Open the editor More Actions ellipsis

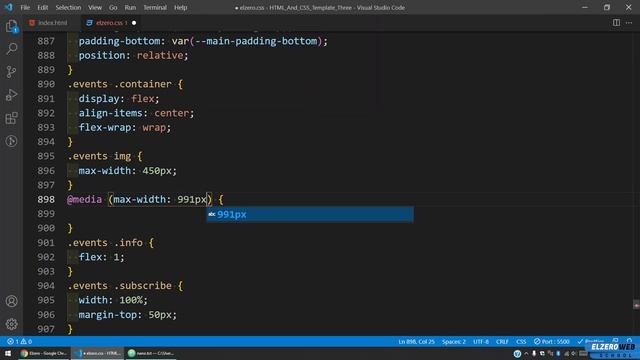pos(629,22)
